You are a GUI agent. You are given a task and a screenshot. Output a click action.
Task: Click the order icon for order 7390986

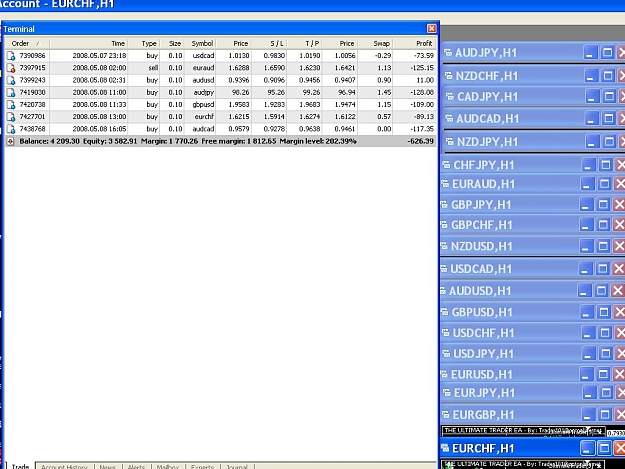pyautogui.click(x=11, y=56)
